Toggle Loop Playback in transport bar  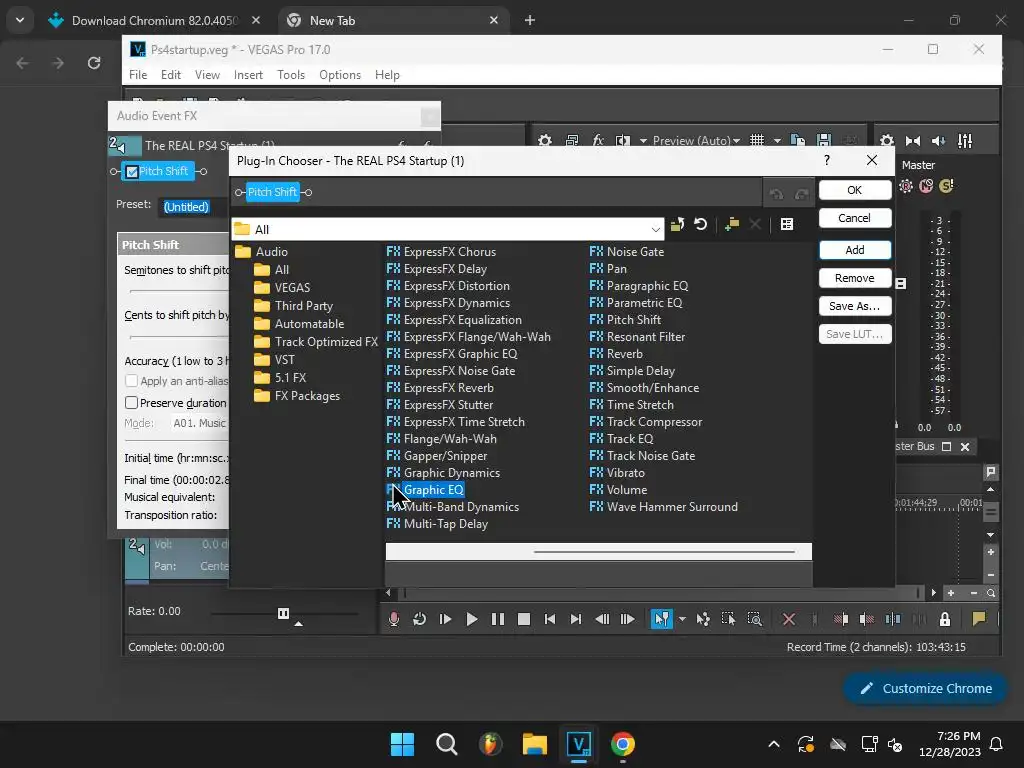(419, 618)
